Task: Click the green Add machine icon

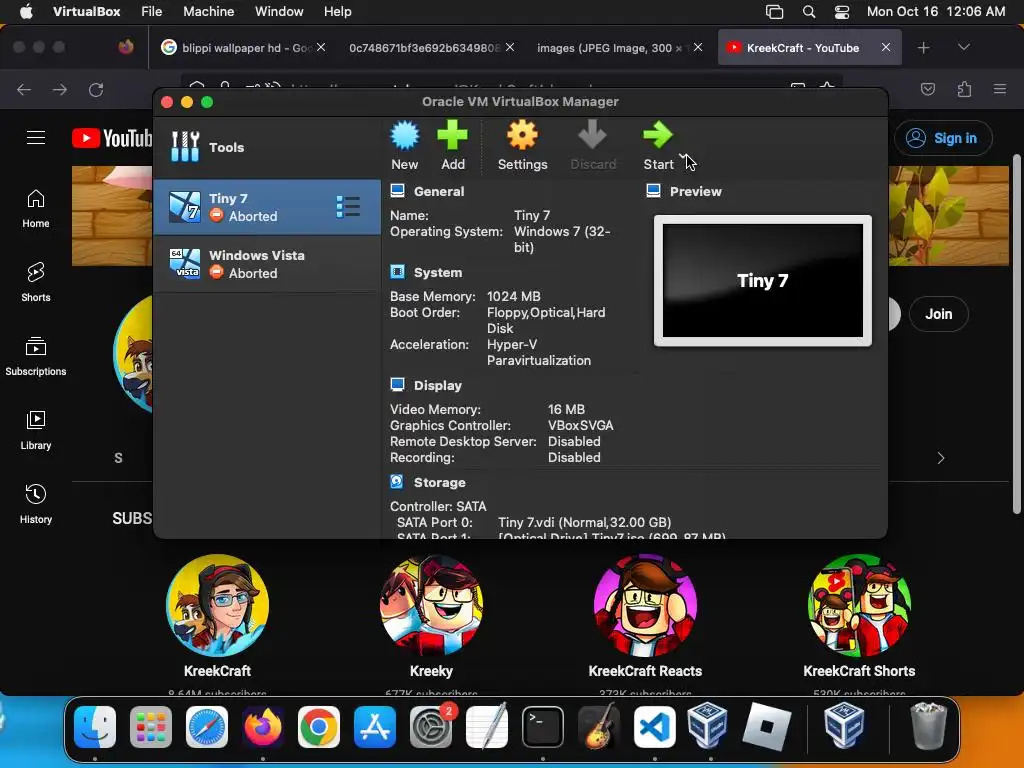Action: click(x=453, y=145)
